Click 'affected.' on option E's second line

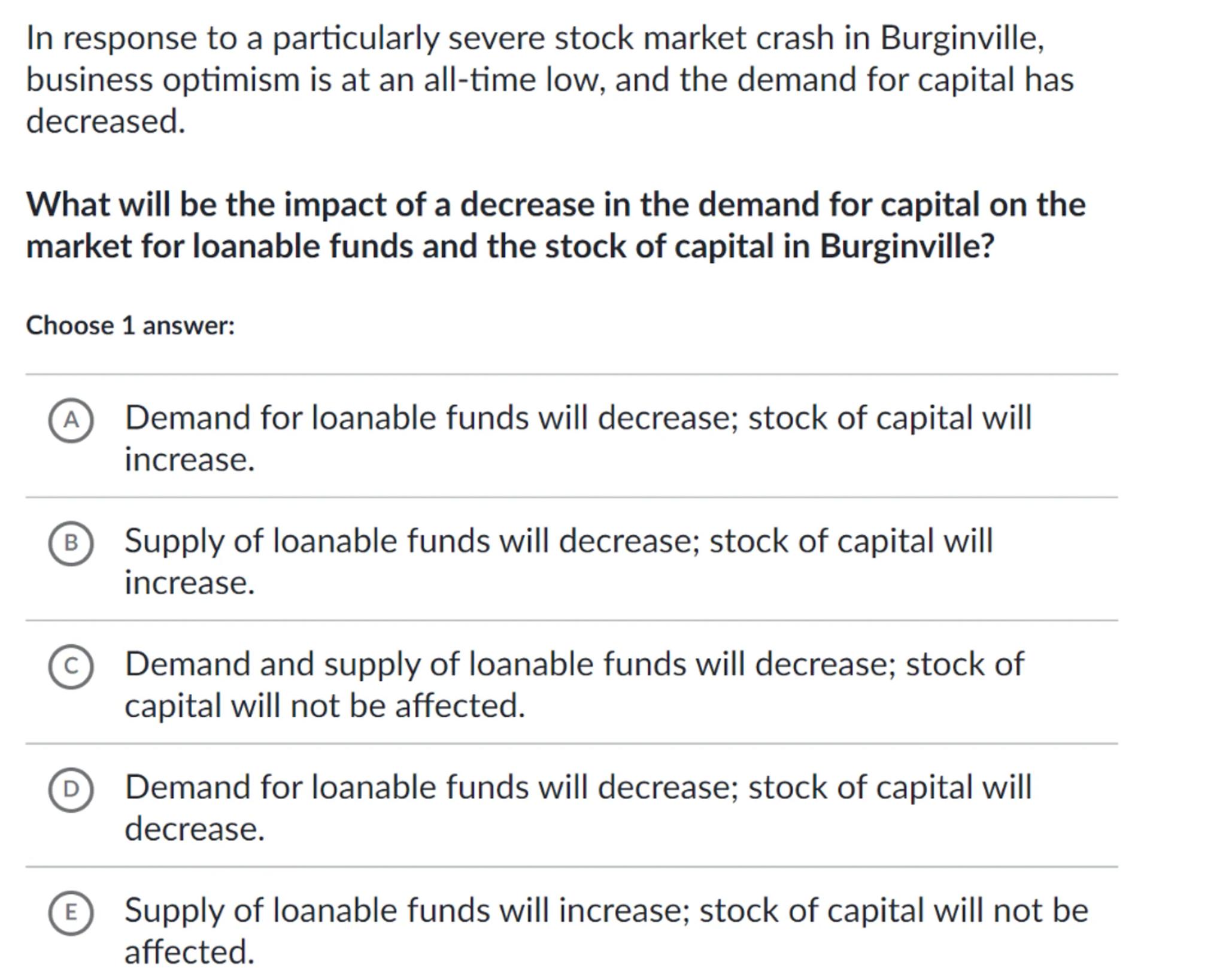[190, 952]
